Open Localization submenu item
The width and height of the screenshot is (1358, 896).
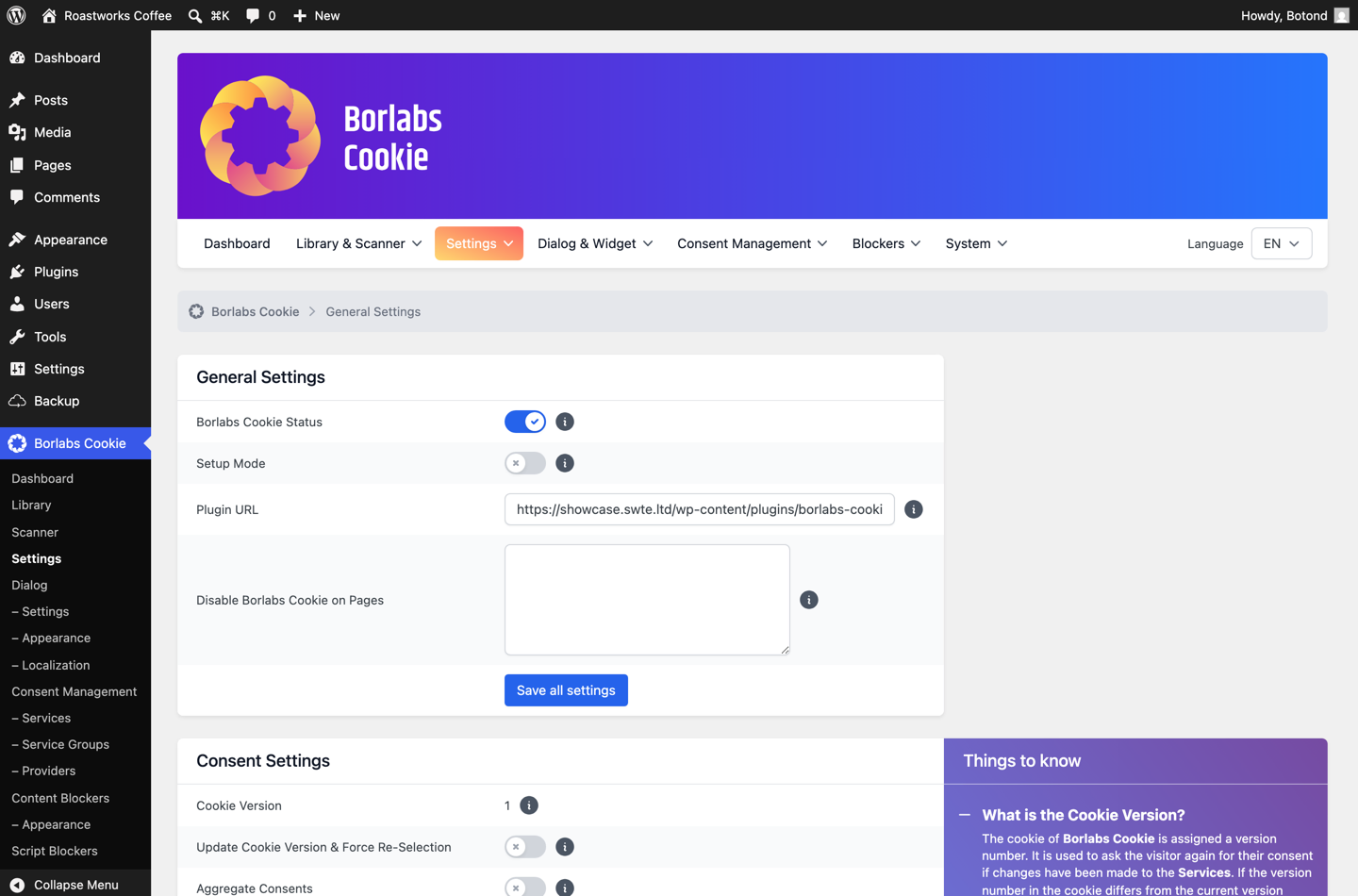click(51, 665)
